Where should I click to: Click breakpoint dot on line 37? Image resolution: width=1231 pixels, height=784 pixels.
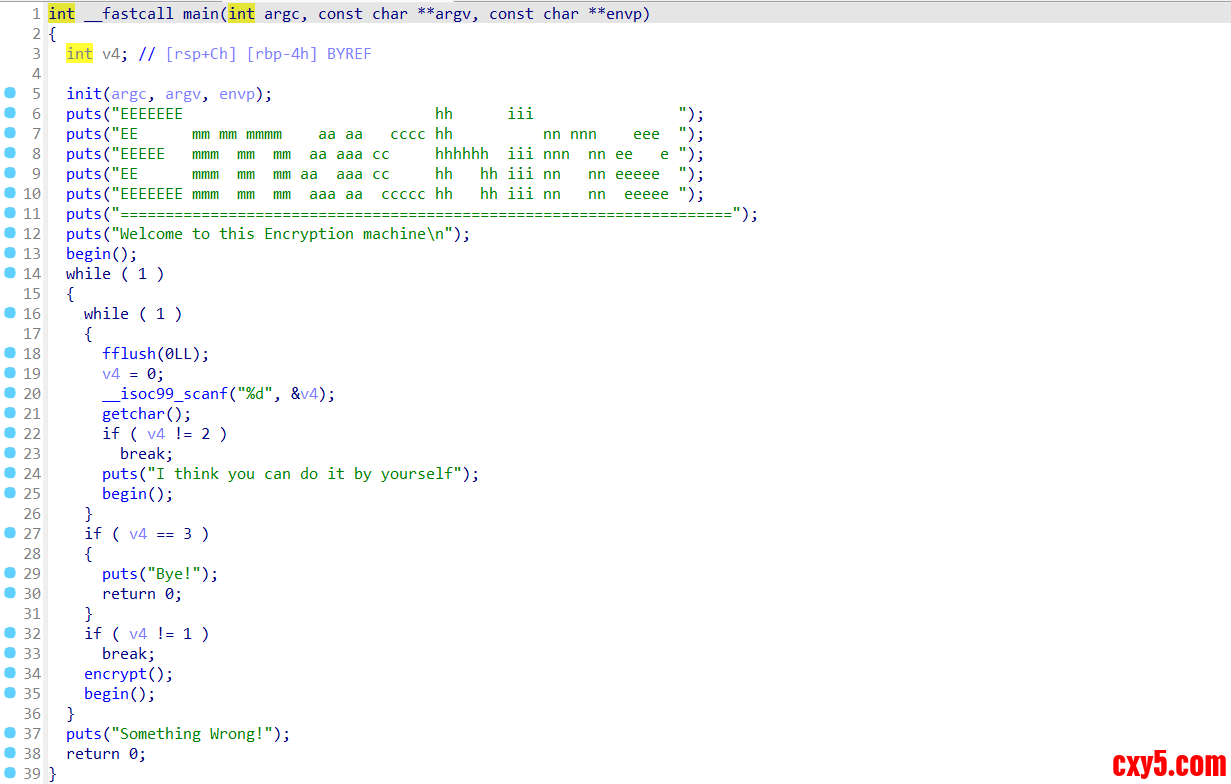[10, 733]
